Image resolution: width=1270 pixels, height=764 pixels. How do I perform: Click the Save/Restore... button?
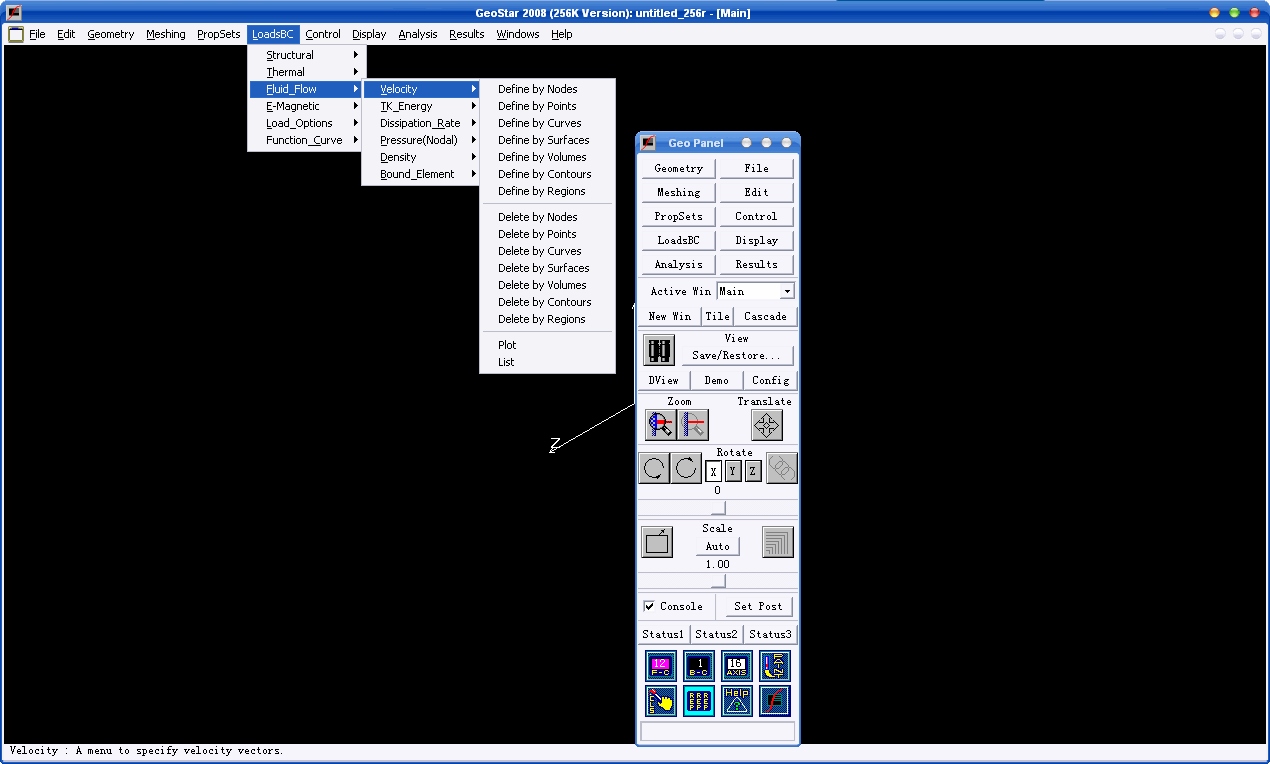[x=737, y=355]
